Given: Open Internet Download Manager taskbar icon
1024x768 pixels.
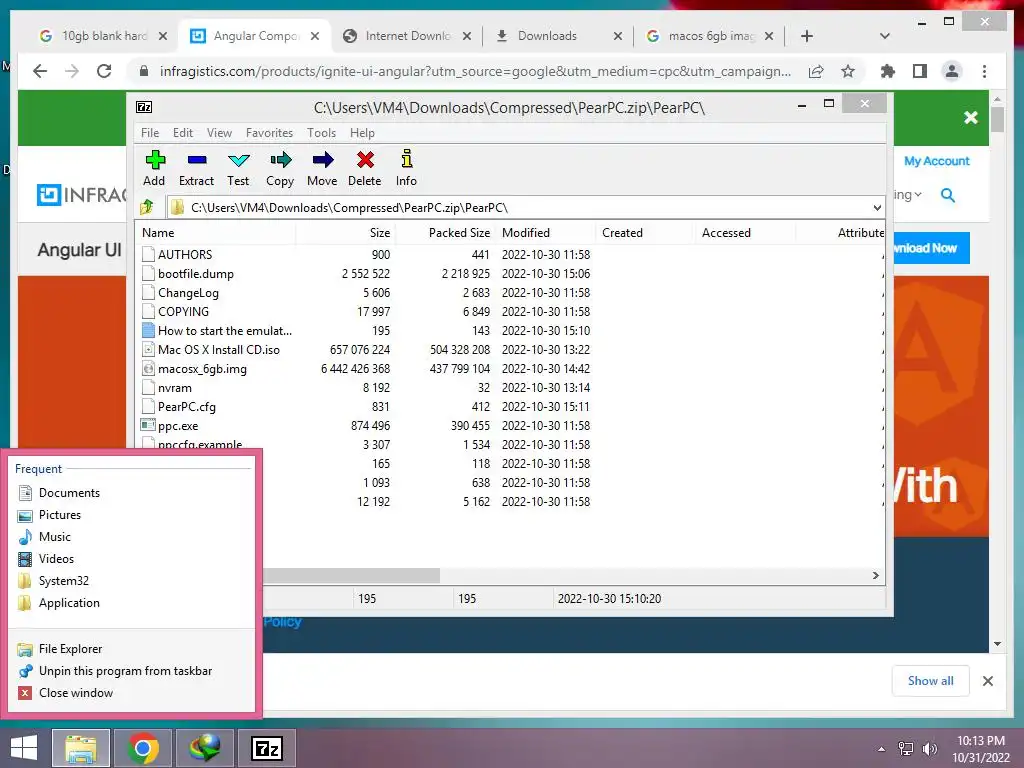Looking at the screenshot, I should 204,748.
